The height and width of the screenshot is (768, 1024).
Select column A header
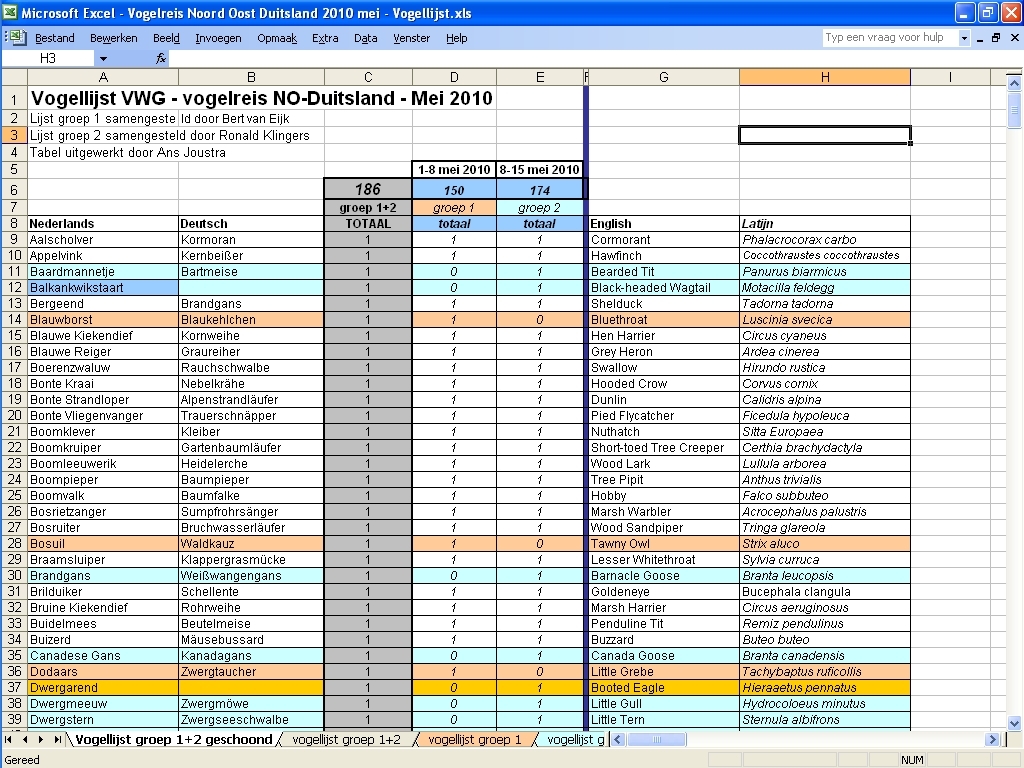pyautogui.click(x=103, y=77)
